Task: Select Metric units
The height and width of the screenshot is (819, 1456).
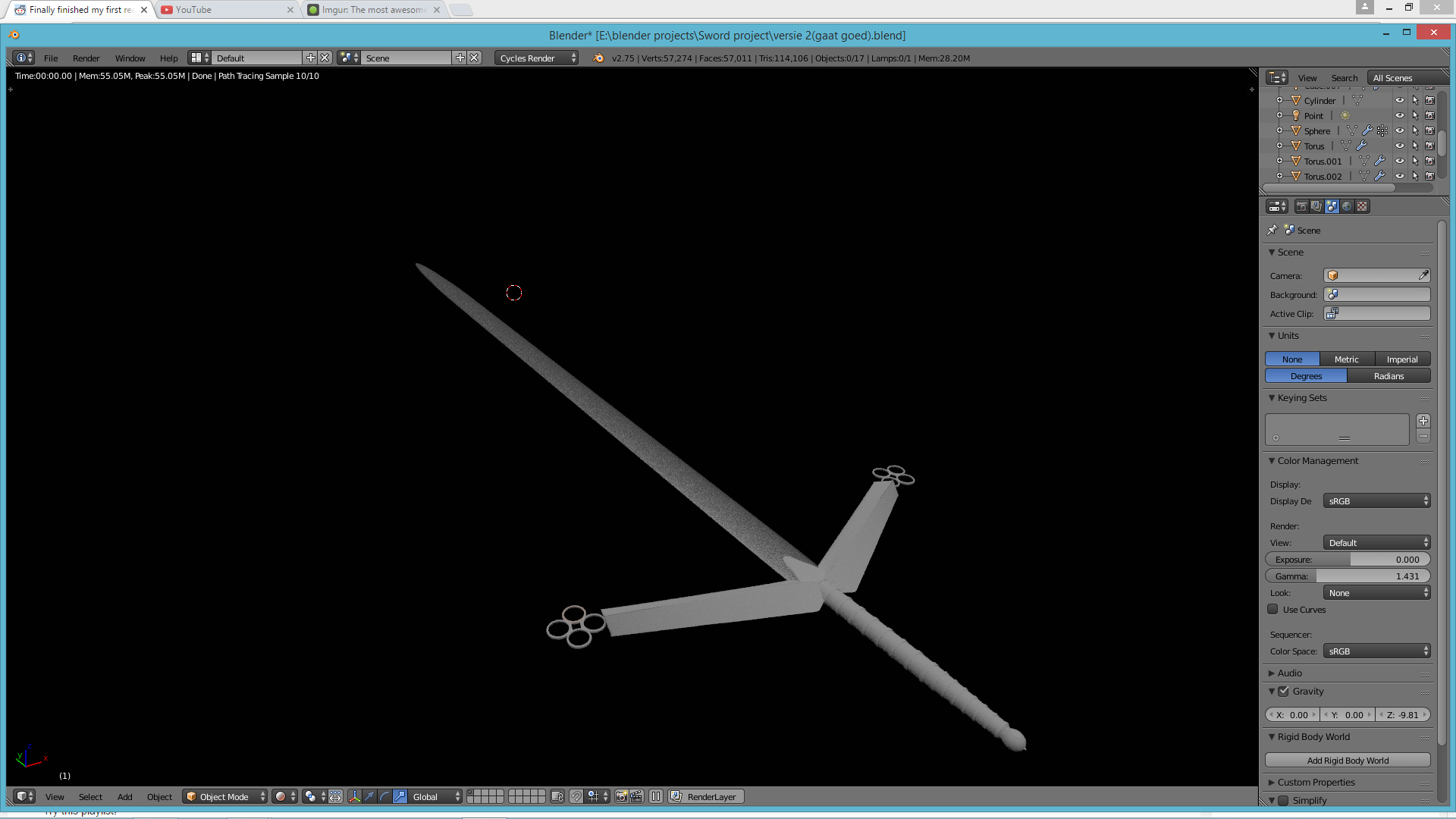Action: [x=1346, y=359]
